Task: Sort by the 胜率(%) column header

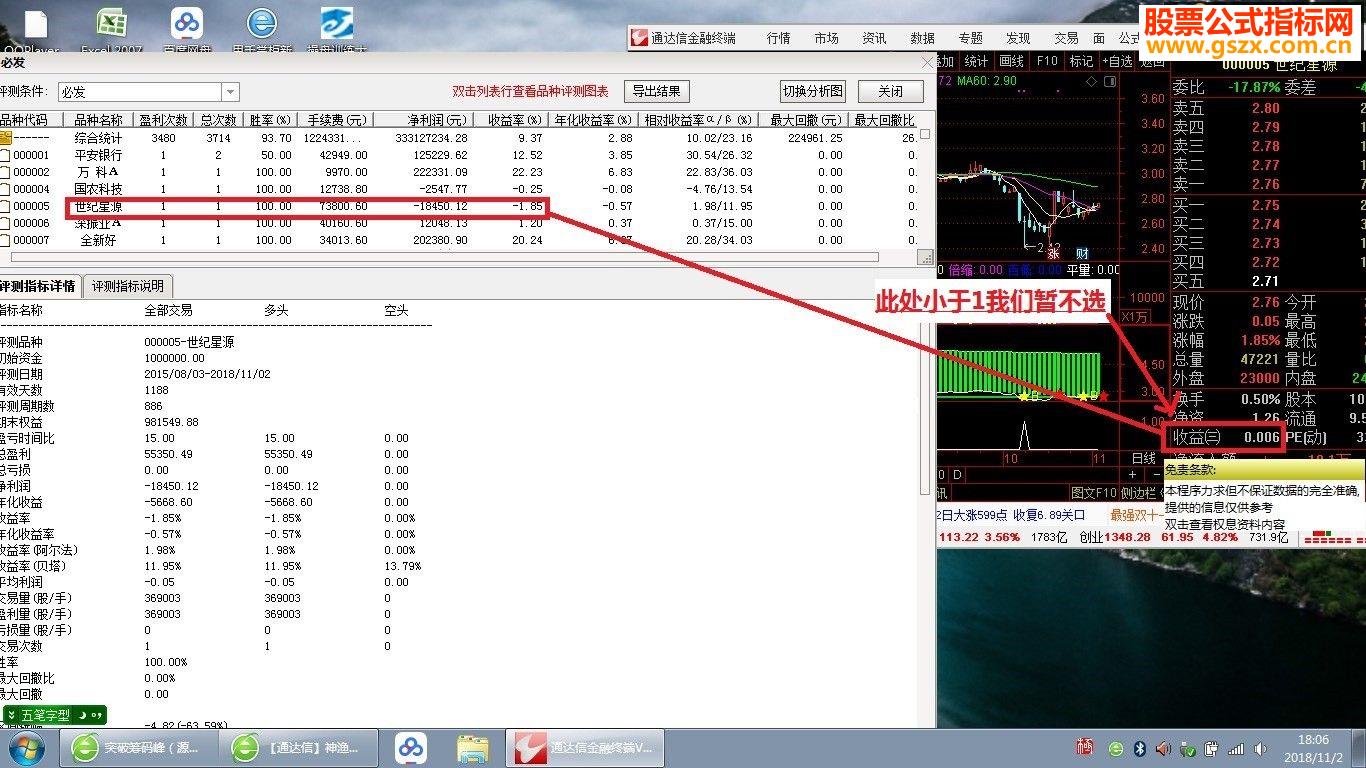Action: point(270,120)
